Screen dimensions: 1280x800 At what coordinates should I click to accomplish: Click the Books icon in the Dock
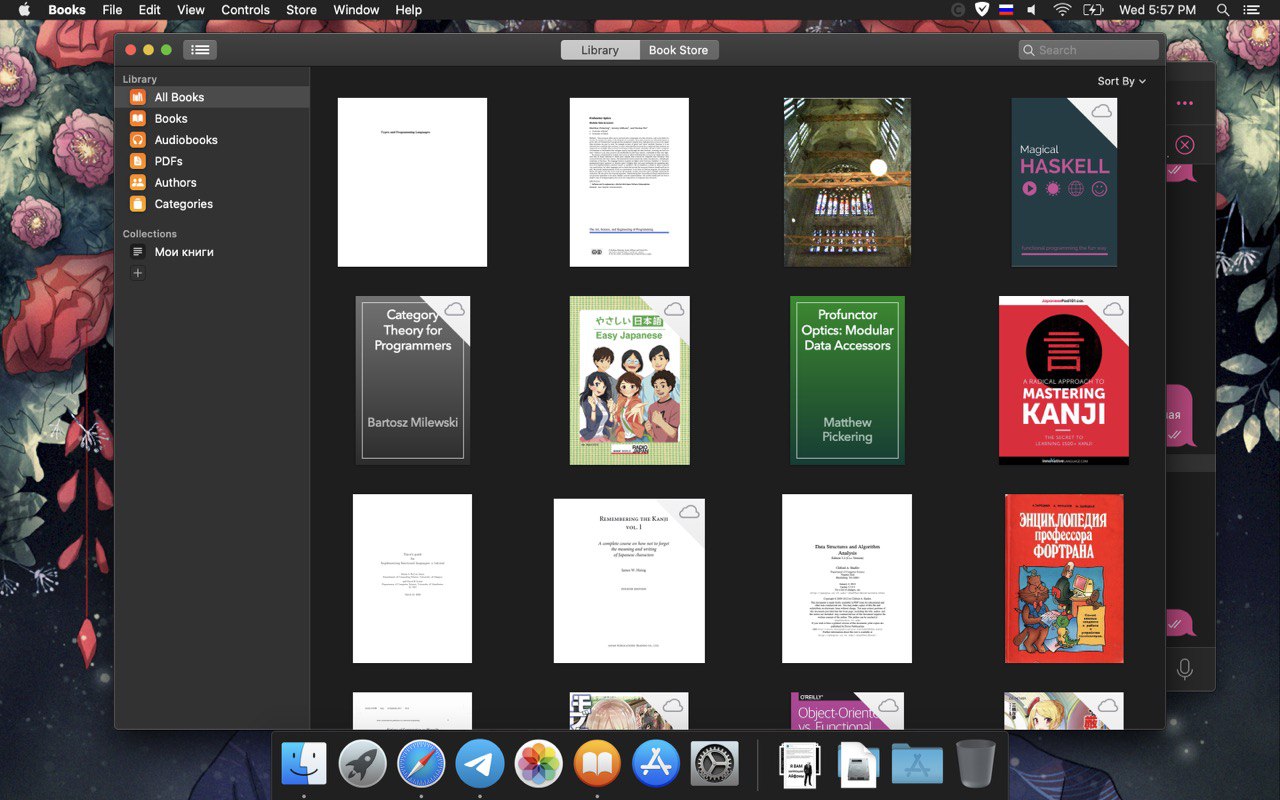[598, 764]
